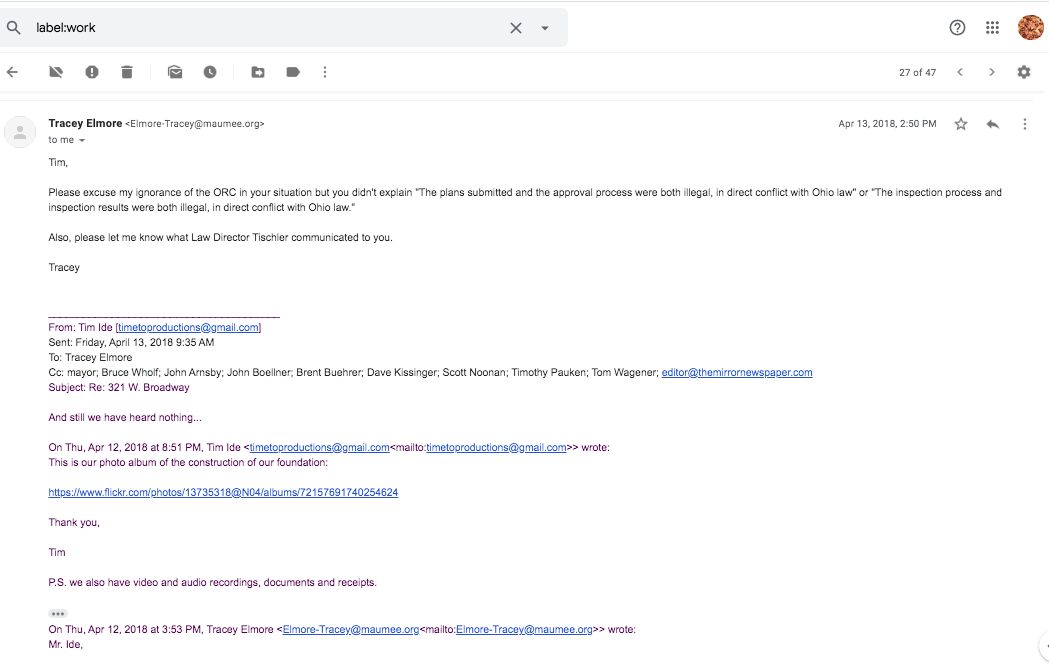Open the Labels tag icon
This screenshot has width=1049, height=667.
tap(293, 72)
